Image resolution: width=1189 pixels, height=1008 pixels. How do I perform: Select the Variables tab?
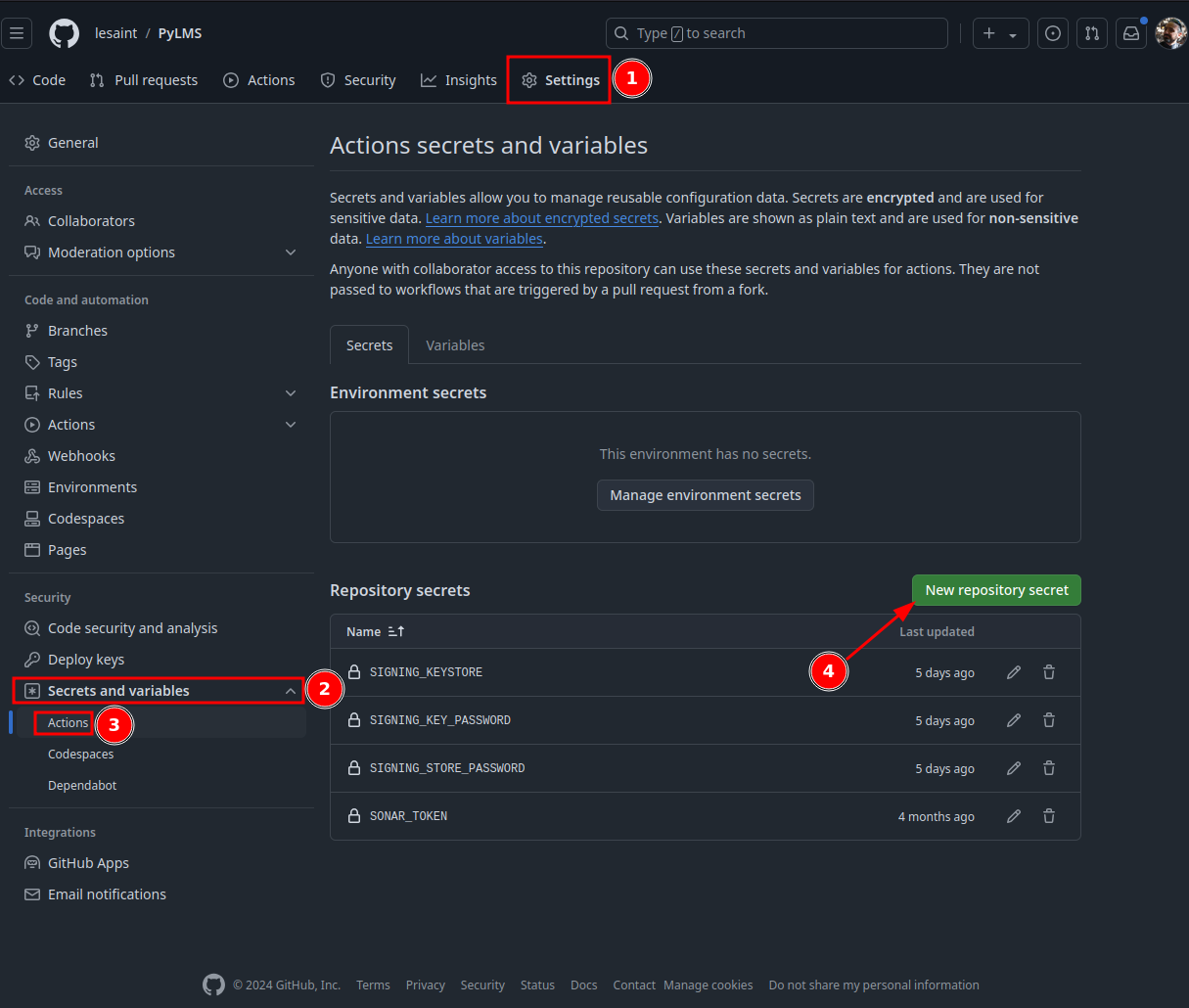click(455, 345)
